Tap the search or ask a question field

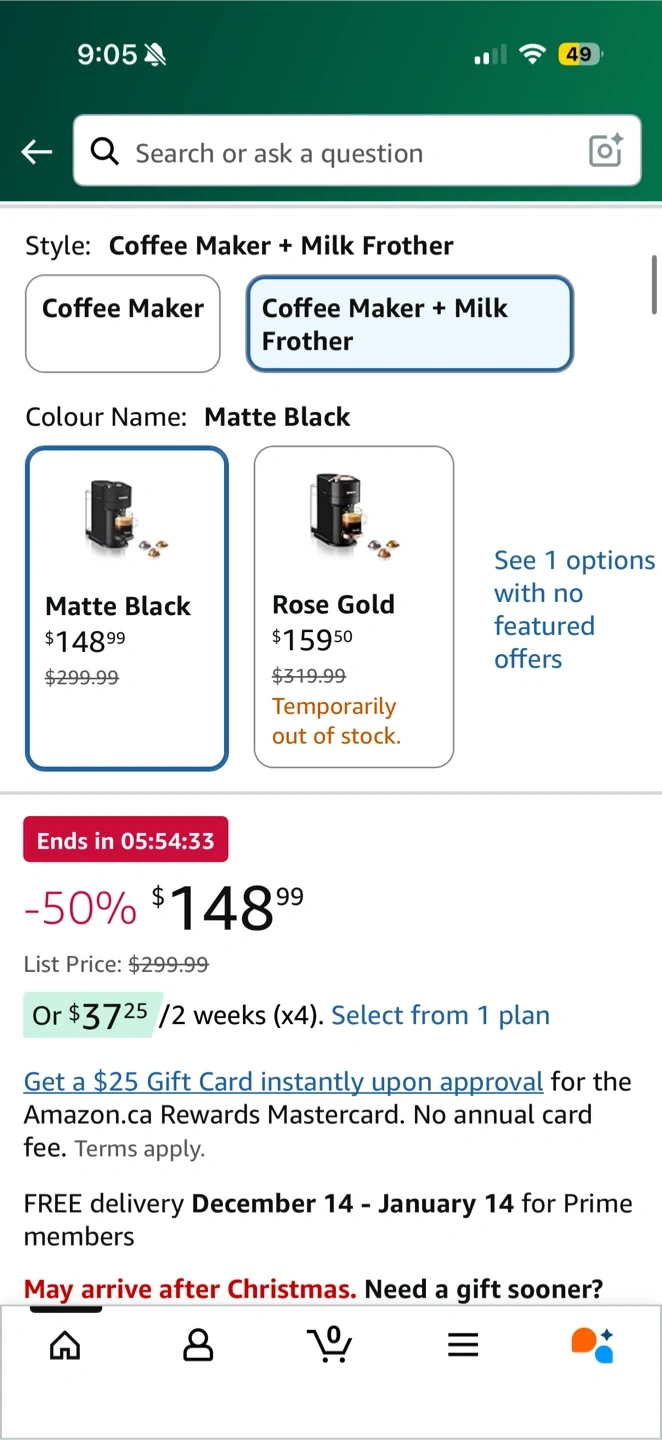(340, 153)
